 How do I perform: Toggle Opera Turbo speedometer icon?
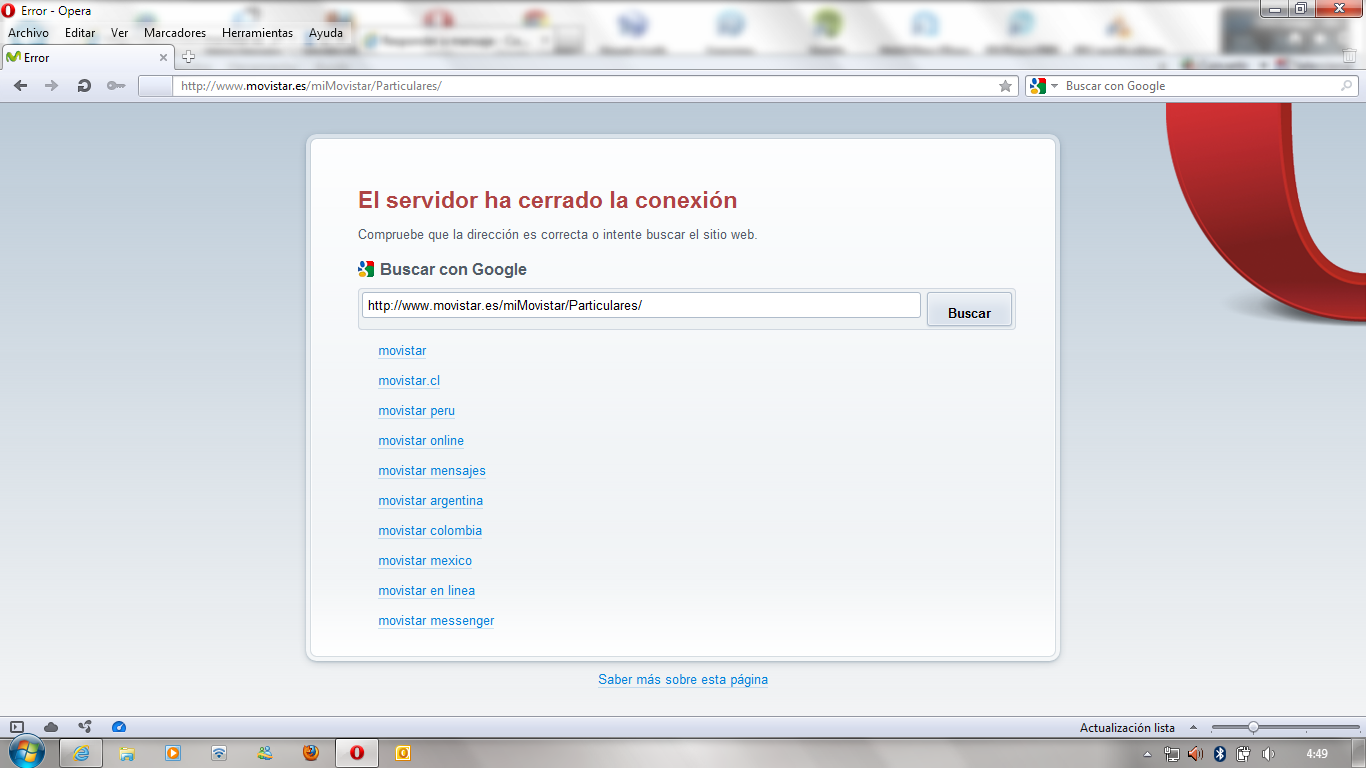(119, 727)
